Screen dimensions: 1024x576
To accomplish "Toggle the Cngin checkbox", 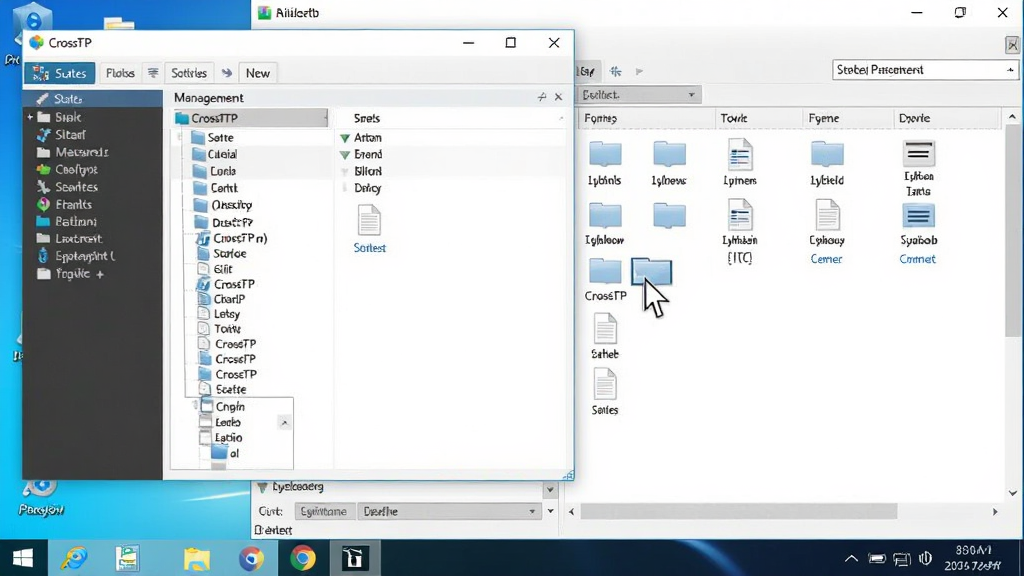I will [206, 406].
